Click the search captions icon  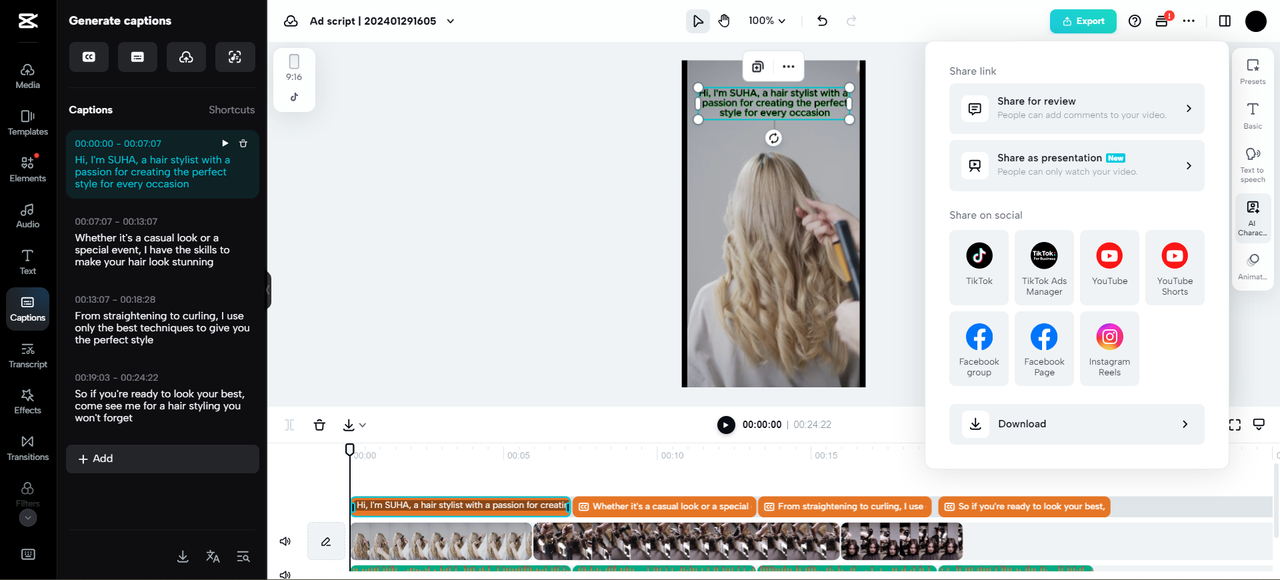point(243,555)
